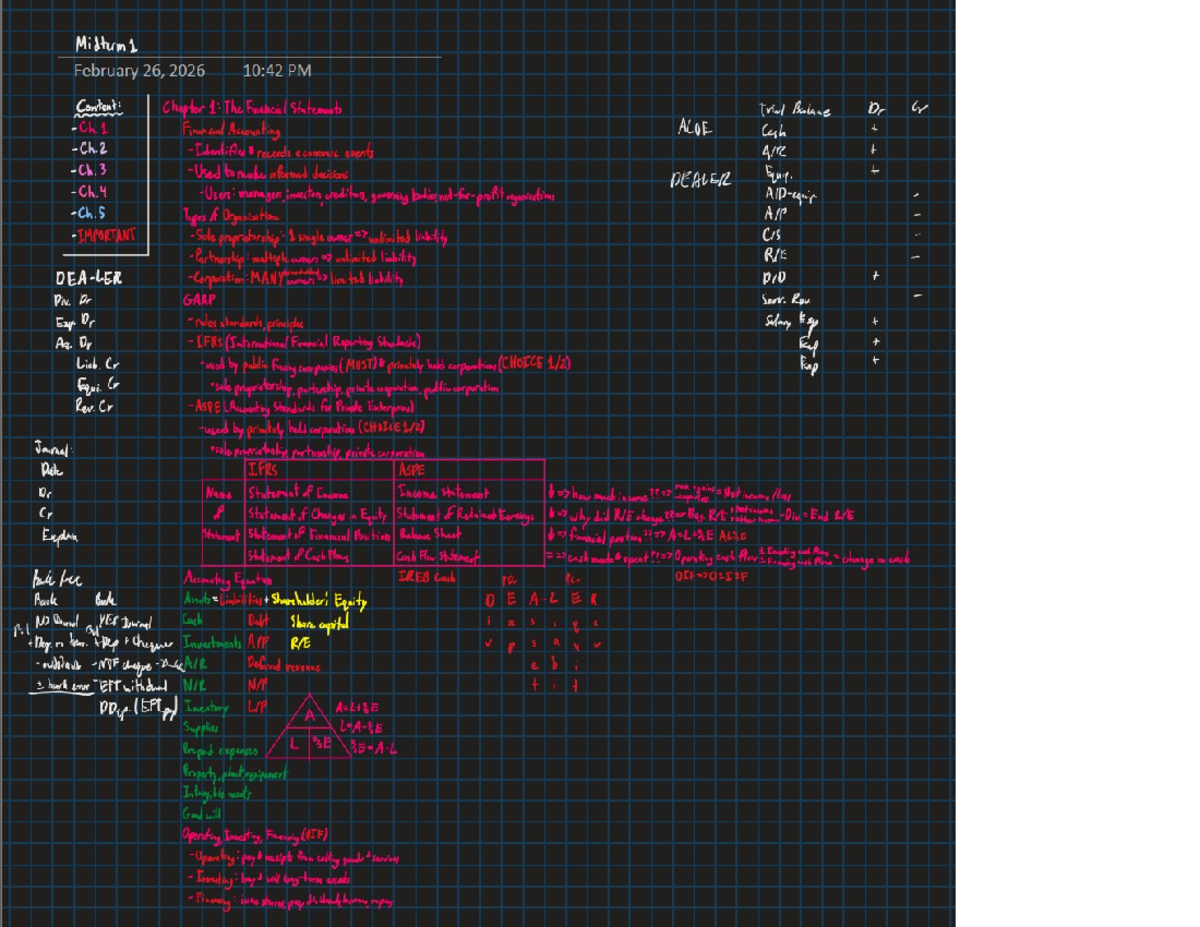
Task: Click the yellow "Share capital" text
Action: click(x=318, y=623)
